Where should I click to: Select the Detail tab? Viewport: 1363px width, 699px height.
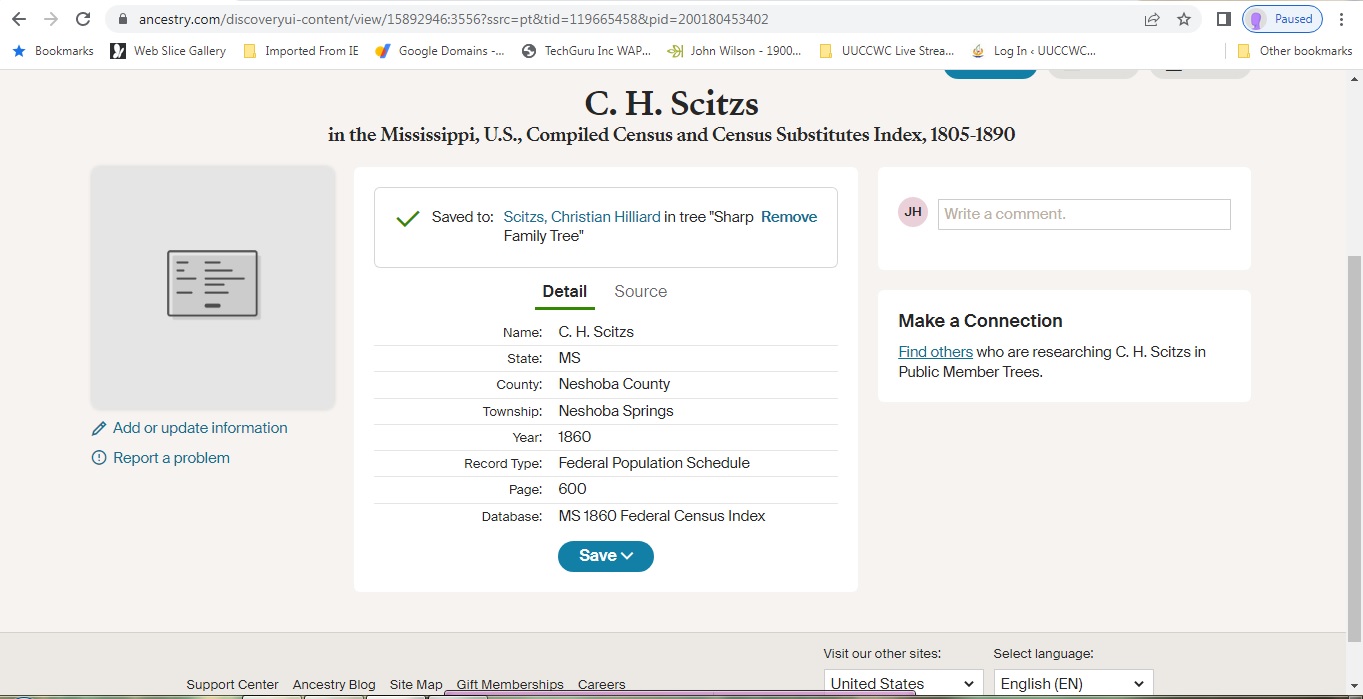click(564, 292)
